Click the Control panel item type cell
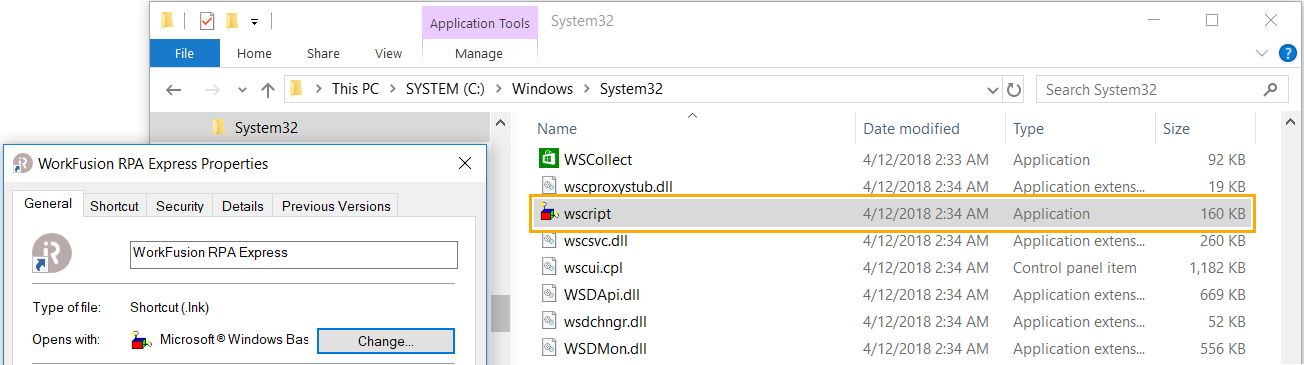Screen dimensions: 1304x365 (x=1075, y=267)
